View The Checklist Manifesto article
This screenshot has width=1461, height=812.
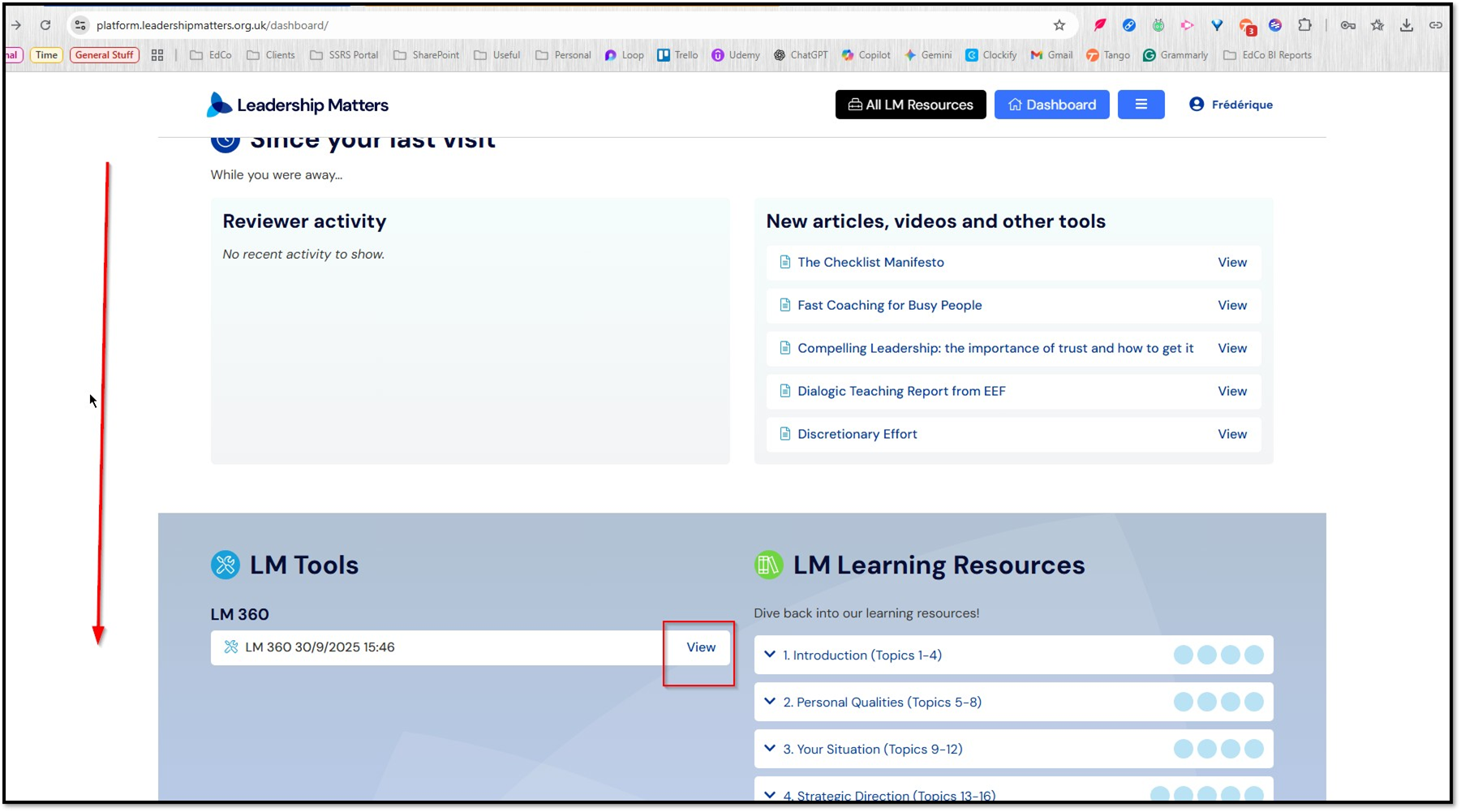tap(1232, 262)
